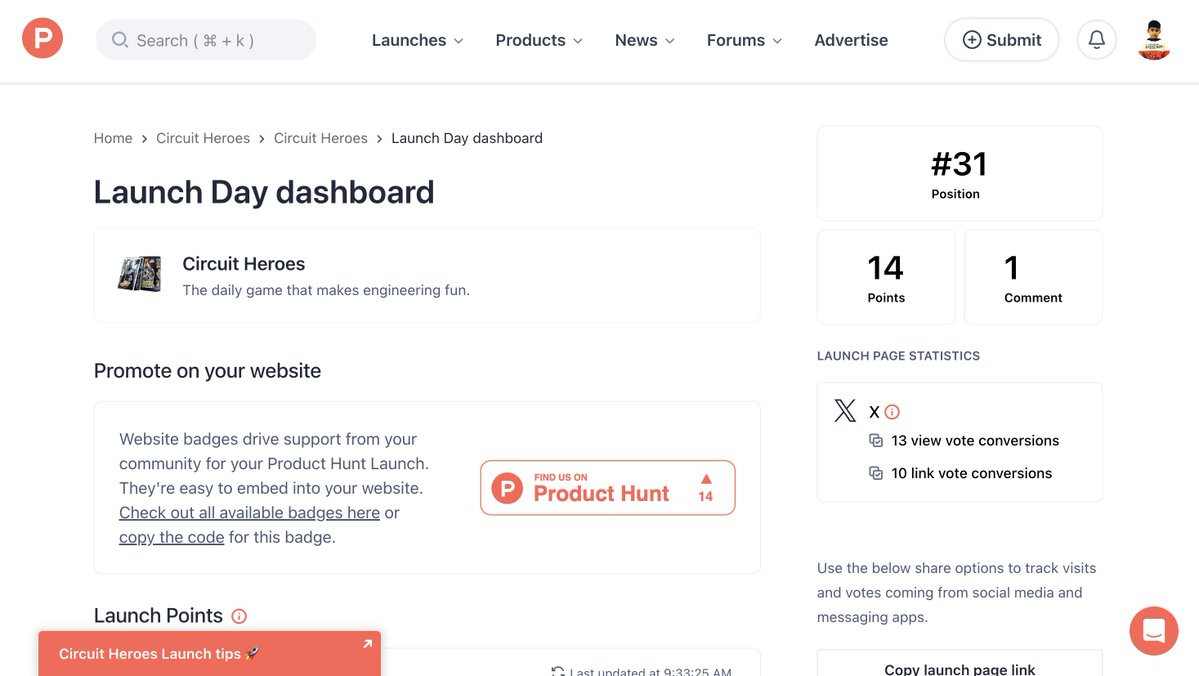Screen dimensions: 1199x676
Task: Click the Search input field
Action: [x=206, y=40]
